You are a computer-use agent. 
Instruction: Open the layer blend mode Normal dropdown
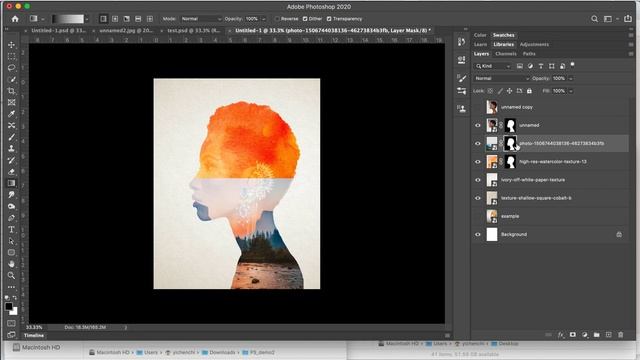(x=502, y=78)
